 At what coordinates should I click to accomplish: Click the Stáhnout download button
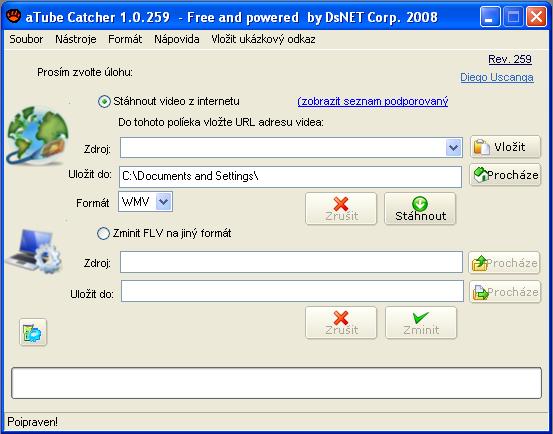pyautogui.click(x=420, y=208)
